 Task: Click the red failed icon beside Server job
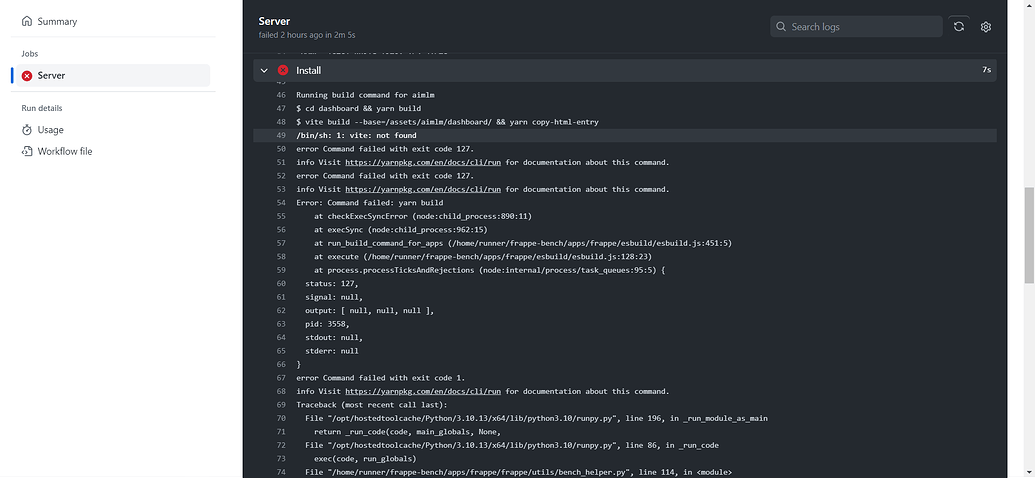click(x=27, y=76)
